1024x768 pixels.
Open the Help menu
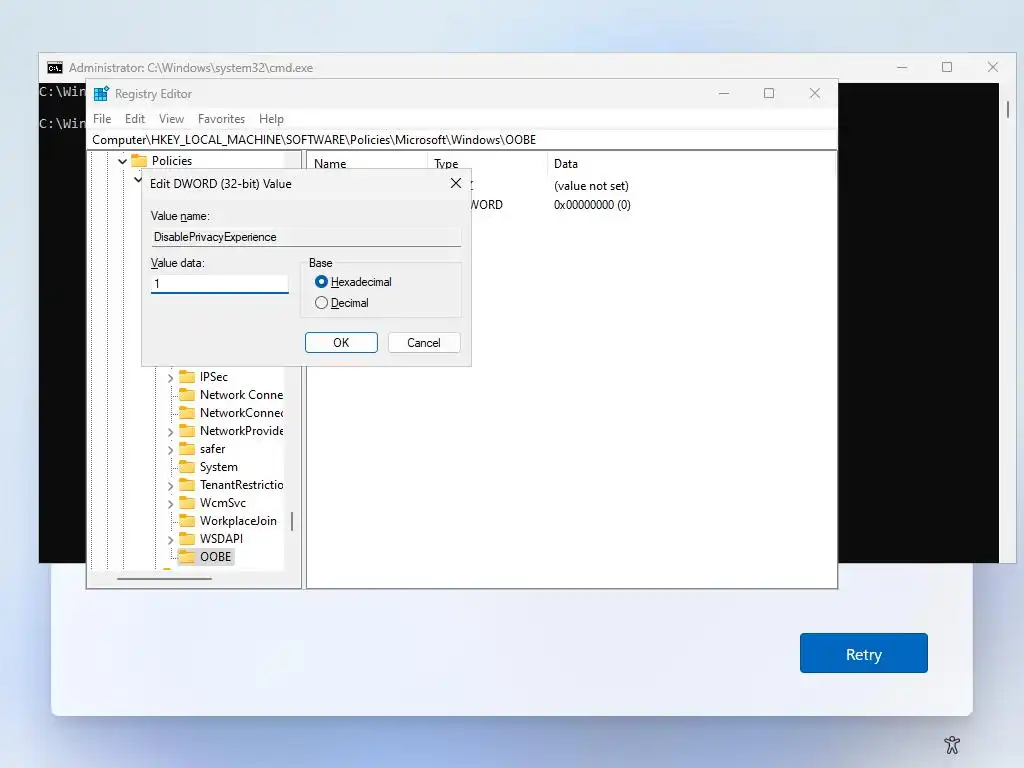click(x=271, y=119)
